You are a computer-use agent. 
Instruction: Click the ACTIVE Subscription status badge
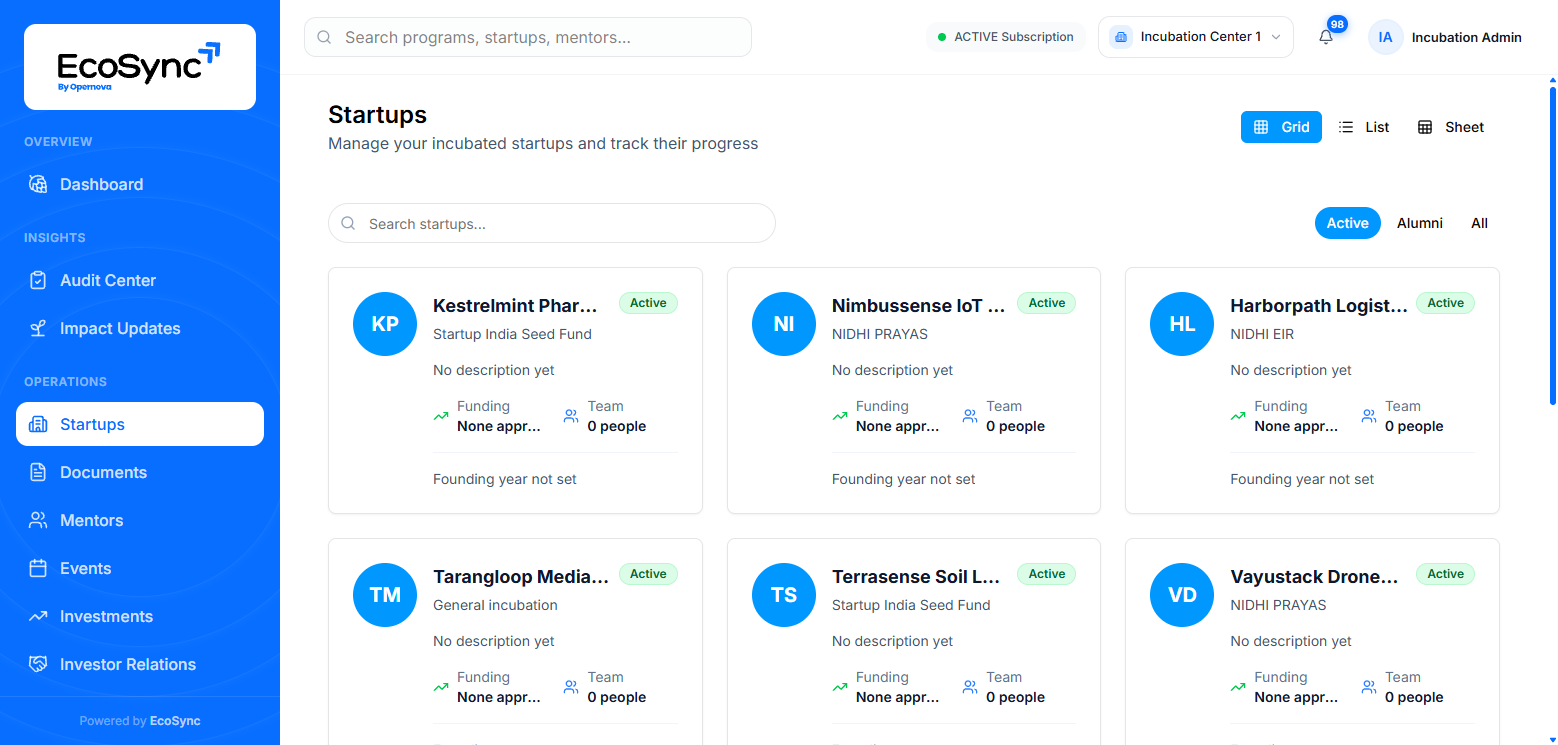pyautogui.click(x=1005, y=37)
